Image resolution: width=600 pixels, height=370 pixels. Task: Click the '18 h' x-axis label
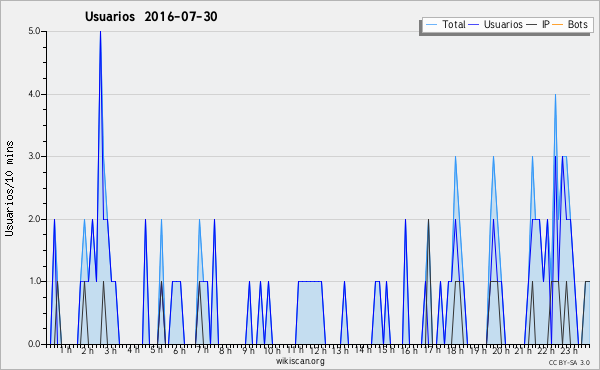455,350
